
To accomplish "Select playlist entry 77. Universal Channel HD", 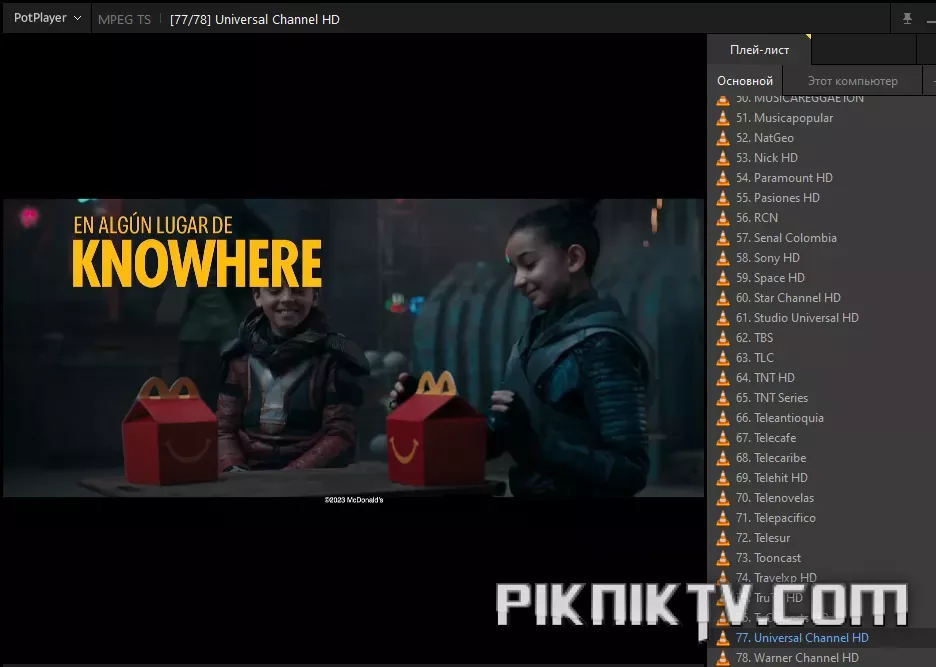I will click(821, 638).
